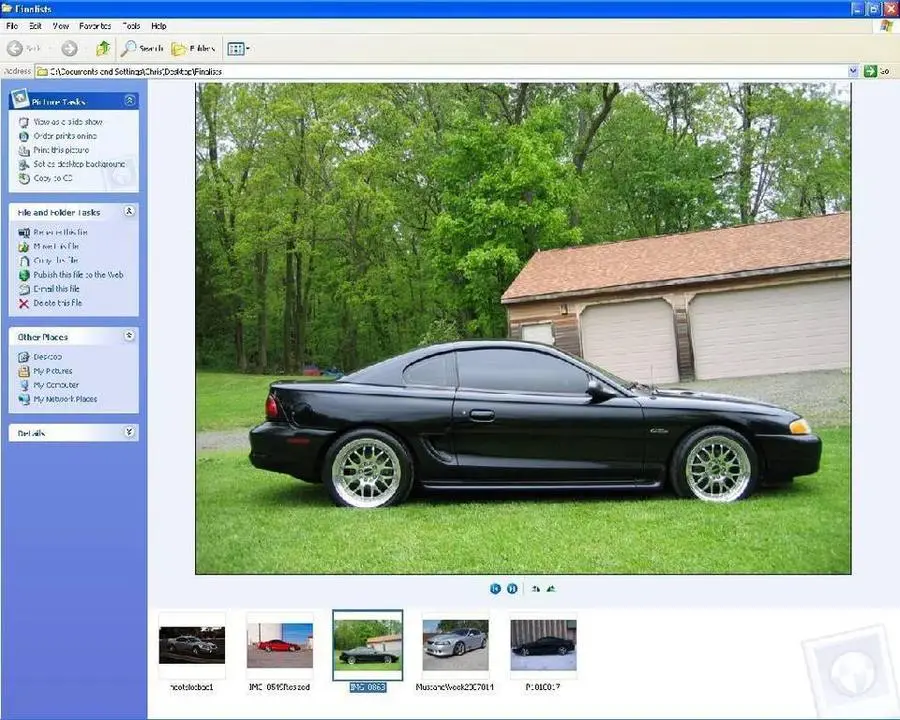Click View as a slide show link

click(68, 122)
